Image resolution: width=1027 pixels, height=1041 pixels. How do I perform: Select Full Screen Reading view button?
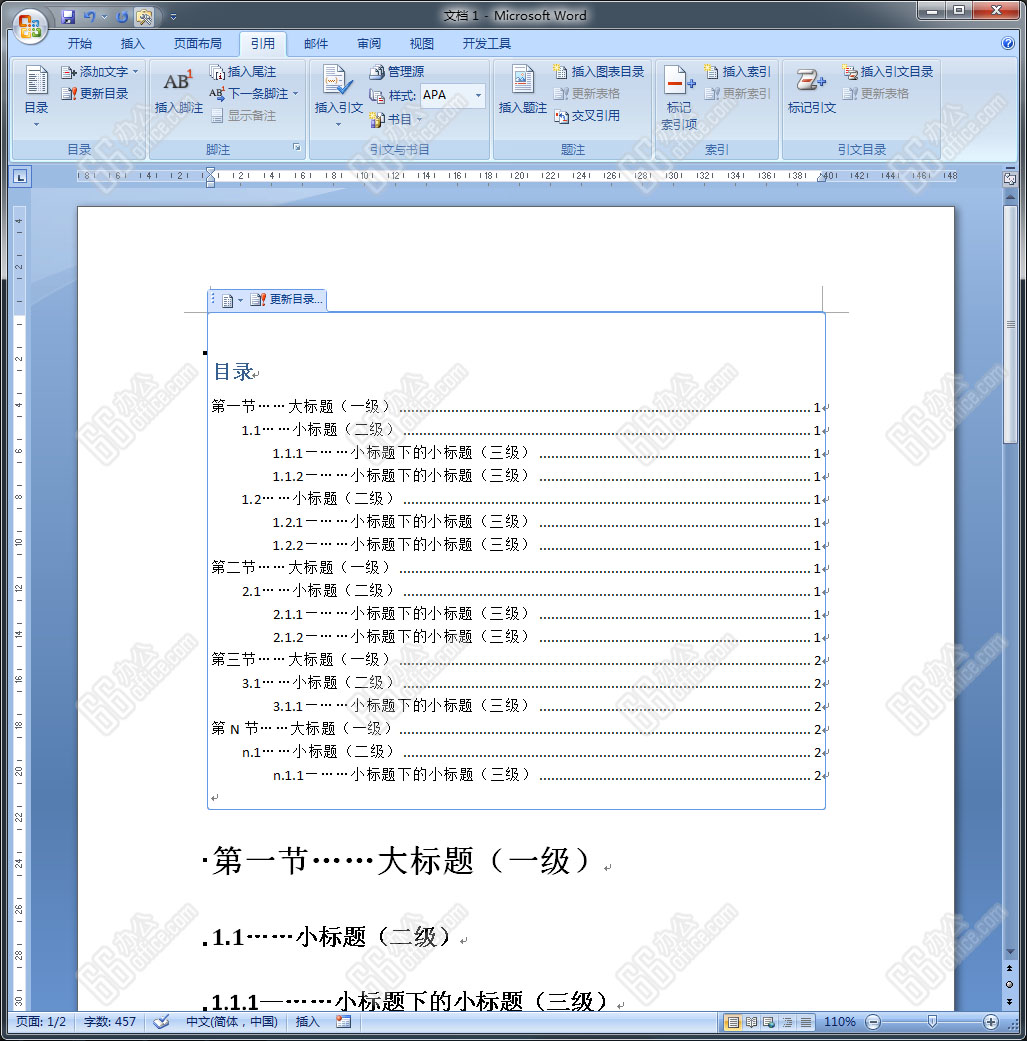coord(751,1022)
